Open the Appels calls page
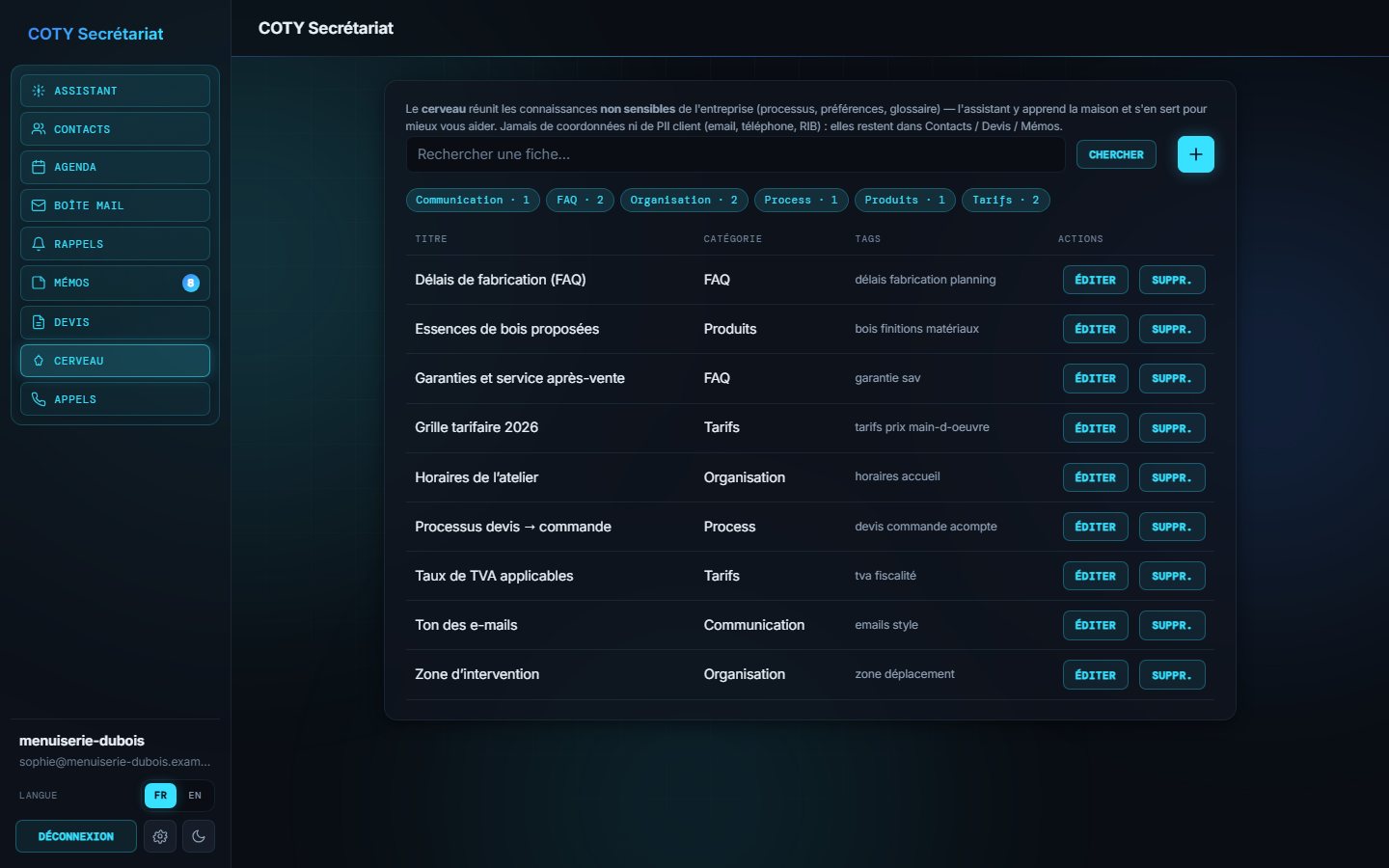 point(115,399)
